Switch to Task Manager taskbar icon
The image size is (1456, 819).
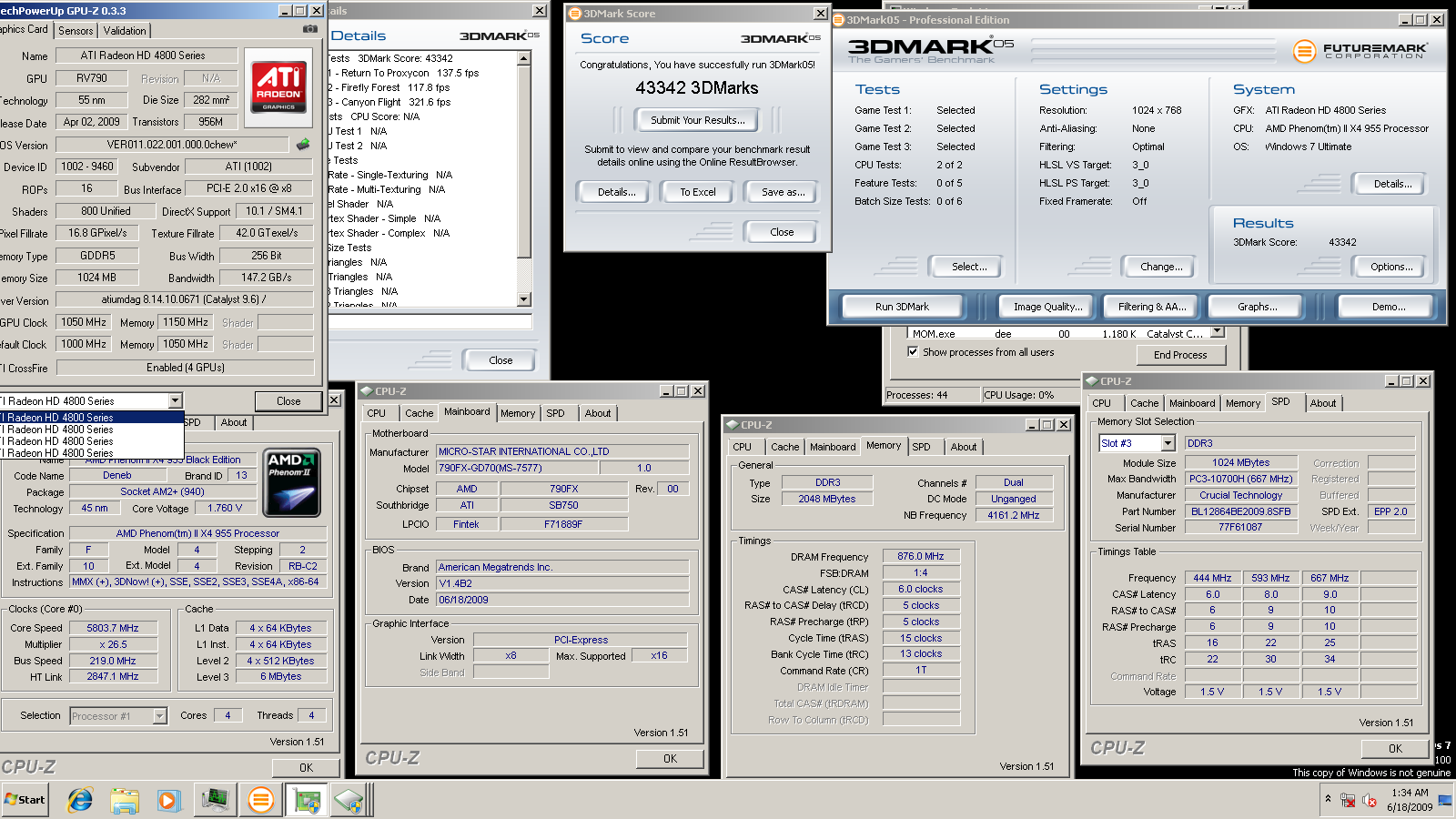[x=216, y=800]
